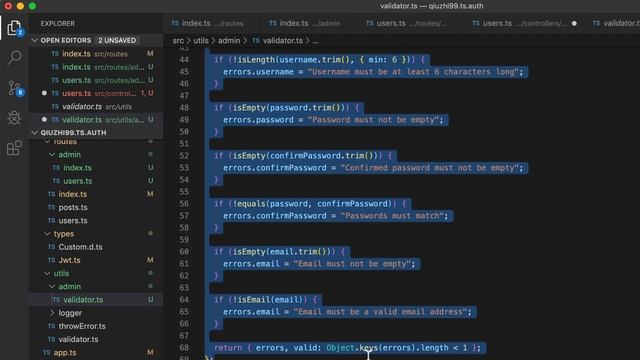Collapse the QIUZHI99.TS.AUTH project section
640x360 pixels.
(x=35, y=133)
